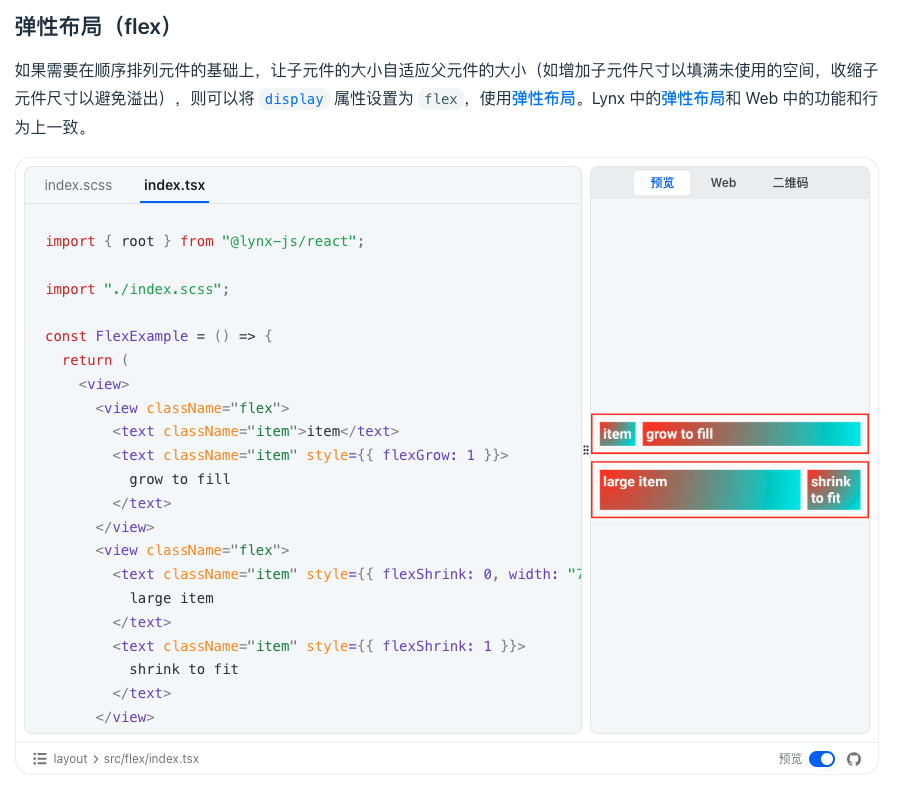The width and height of the screenshot is (905, 791).
Task: Click the './index.scss' import string
Action: pyautogui.click(x=163, y=289)
